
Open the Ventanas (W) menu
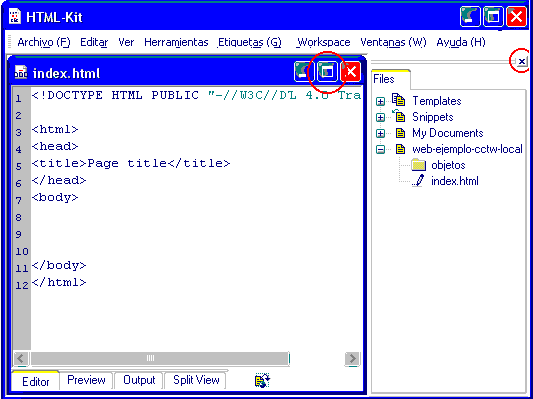393,42
